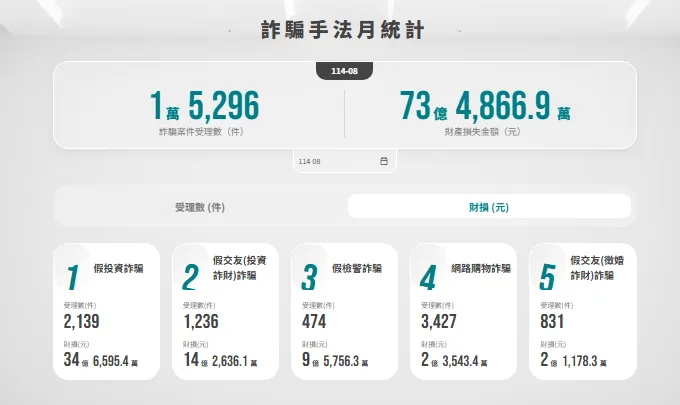Image resolution: width=680 pixels, height=405 pixels.
Task: Click rank number 2 on second card
Action: [190, 278]
